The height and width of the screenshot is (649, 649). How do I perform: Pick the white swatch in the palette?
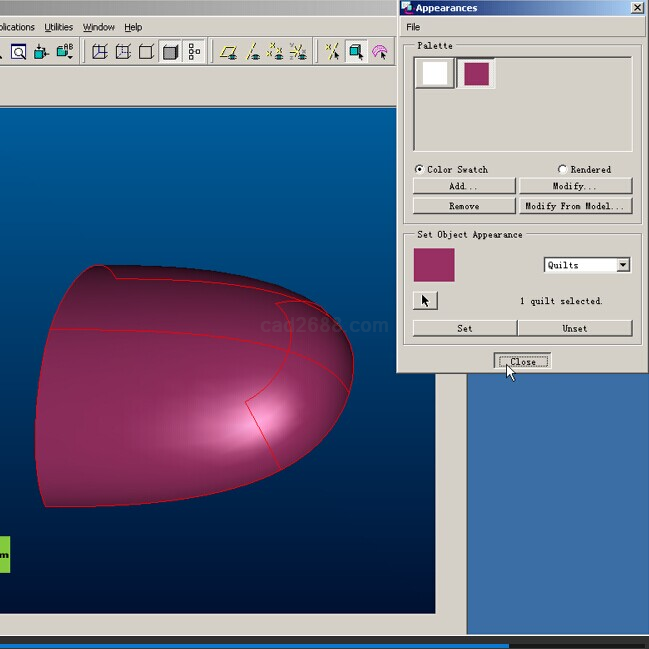[435, 73]
